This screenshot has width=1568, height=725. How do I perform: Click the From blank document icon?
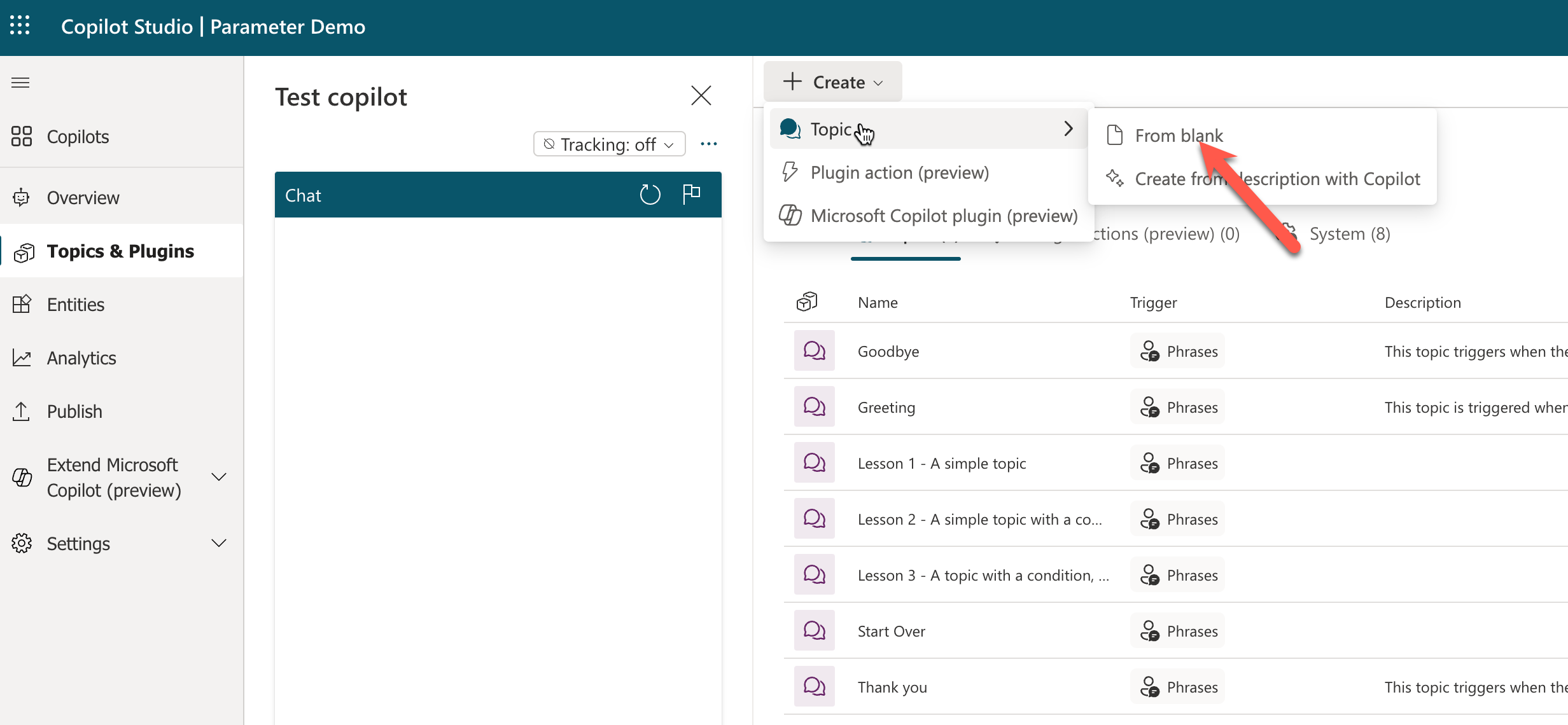1115,135
